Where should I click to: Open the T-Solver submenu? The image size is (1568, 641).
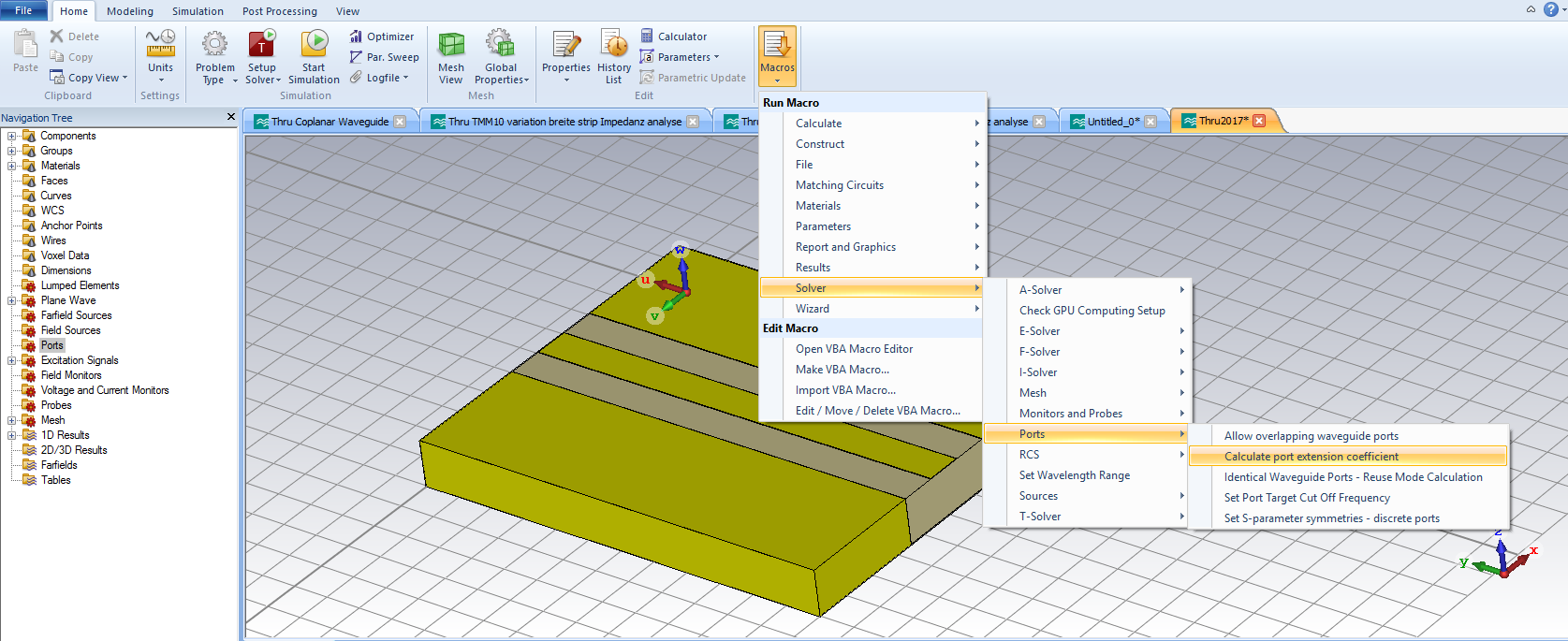point(1086,517)
